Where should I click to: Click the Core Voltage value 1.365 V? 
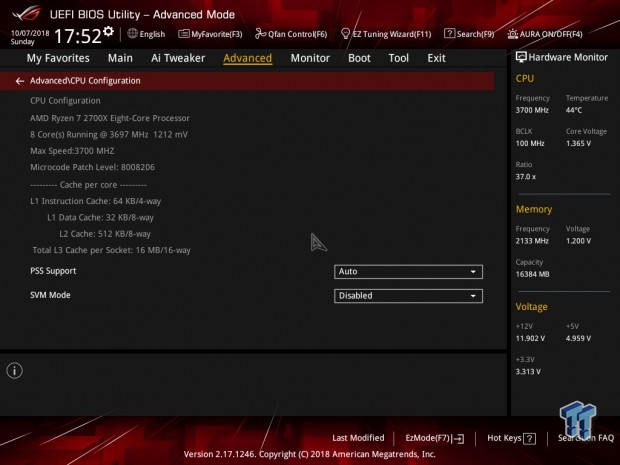point(578,143)
